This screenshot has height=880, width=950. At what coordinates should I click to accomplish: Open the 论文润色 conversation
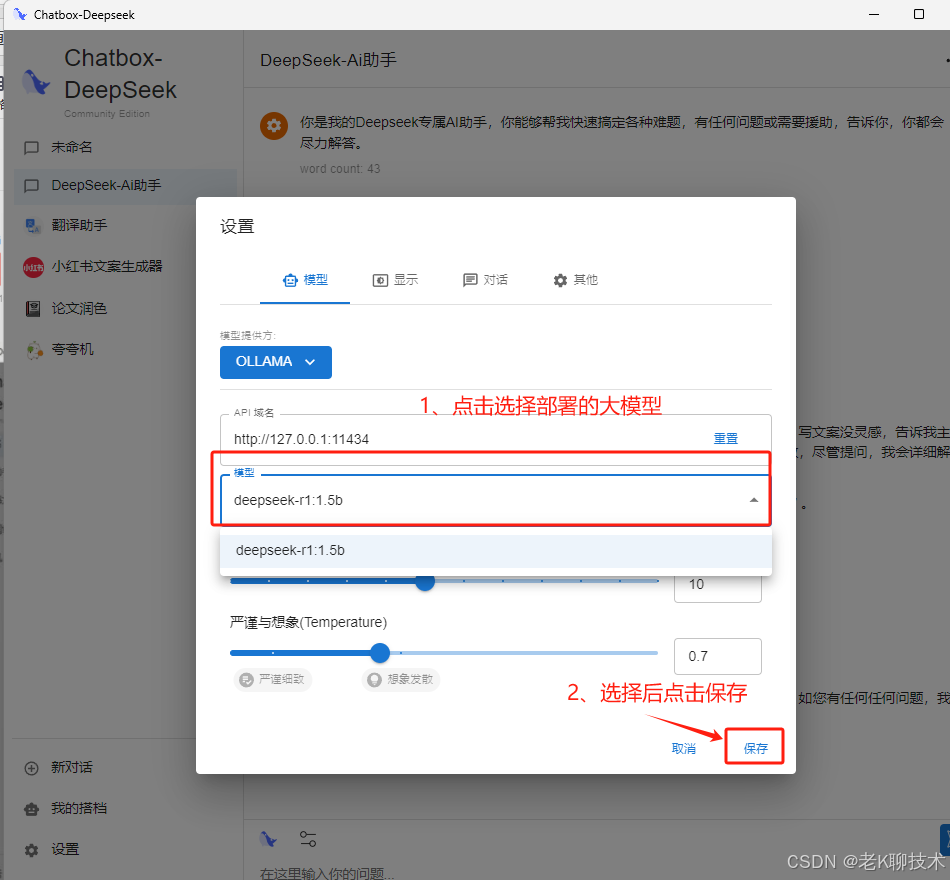tap(124, 308)
